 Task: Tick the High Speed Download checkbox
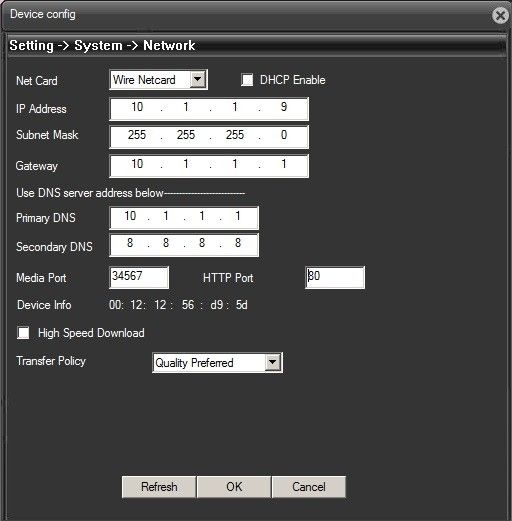(23, 333)
